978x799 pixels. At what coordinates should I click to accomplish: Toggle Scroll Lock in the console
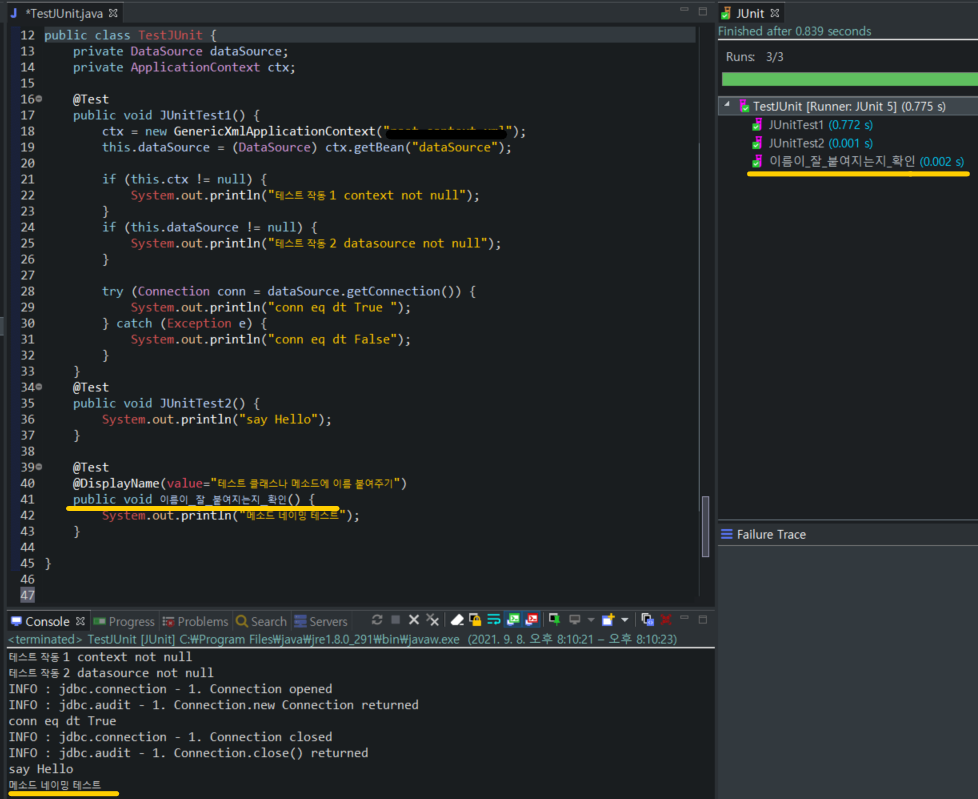click(475, 620)
